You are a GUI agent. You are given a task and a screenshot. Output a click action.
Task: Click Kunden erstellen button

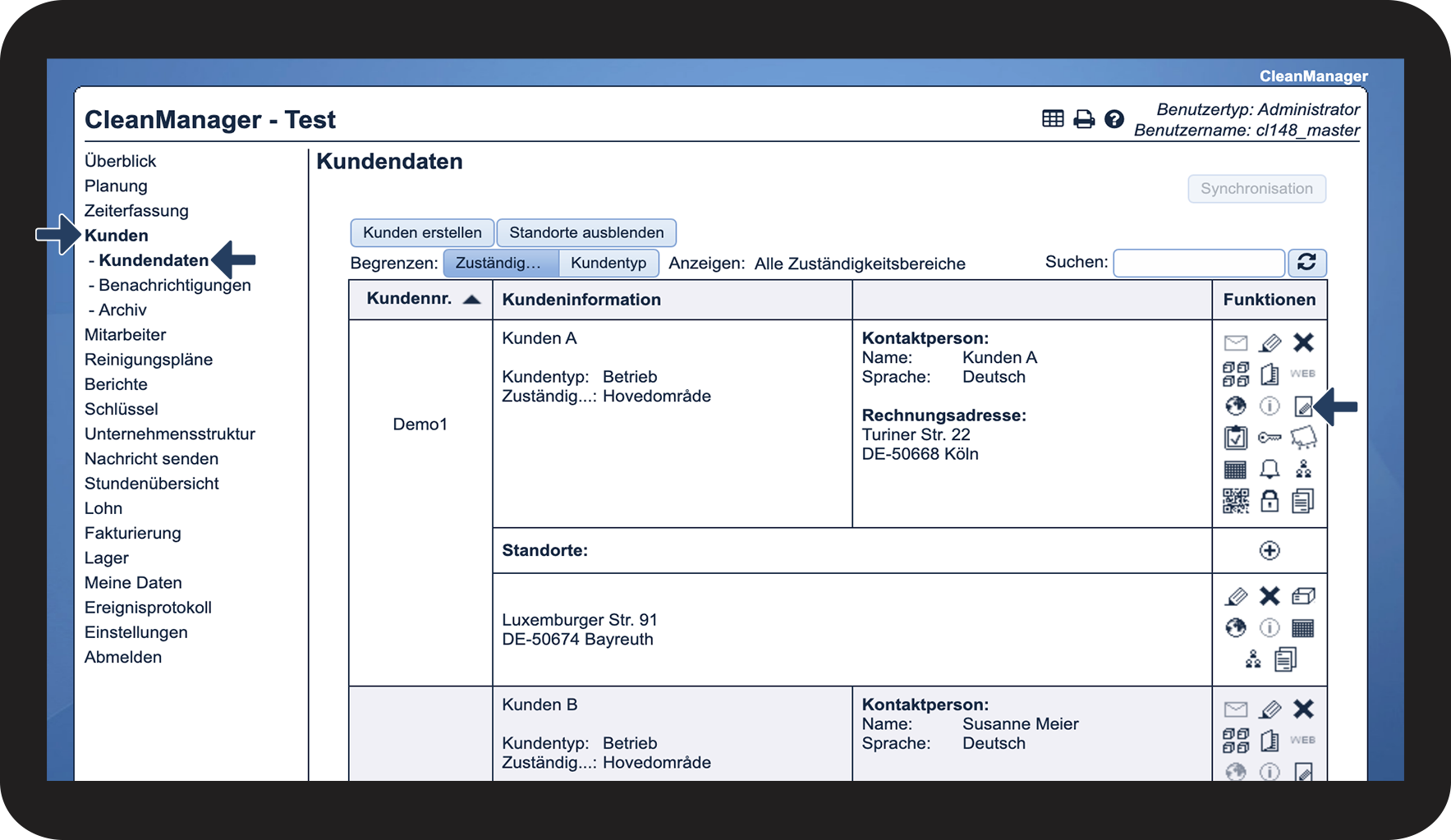coord(422,232)
